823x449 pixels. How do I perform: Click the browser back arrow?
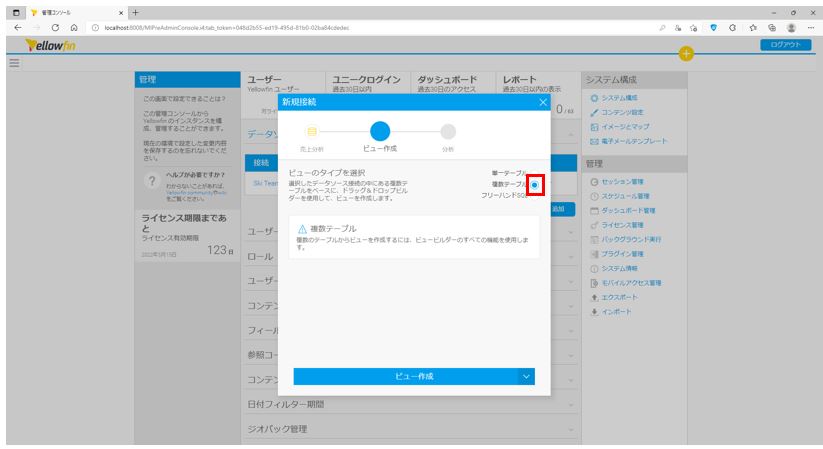(x=18, y=28)
